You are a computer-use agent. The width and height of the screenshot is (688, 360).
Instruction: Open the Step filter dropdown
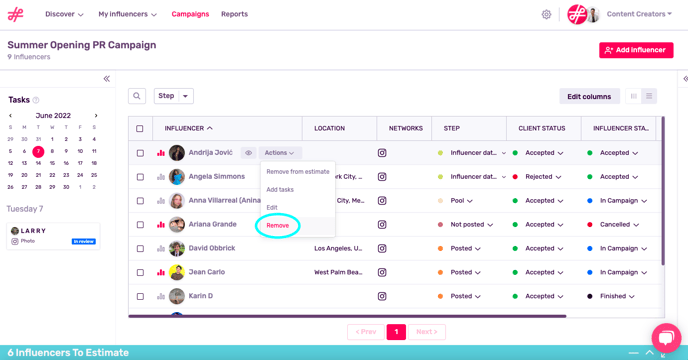(x=173, y=96)
